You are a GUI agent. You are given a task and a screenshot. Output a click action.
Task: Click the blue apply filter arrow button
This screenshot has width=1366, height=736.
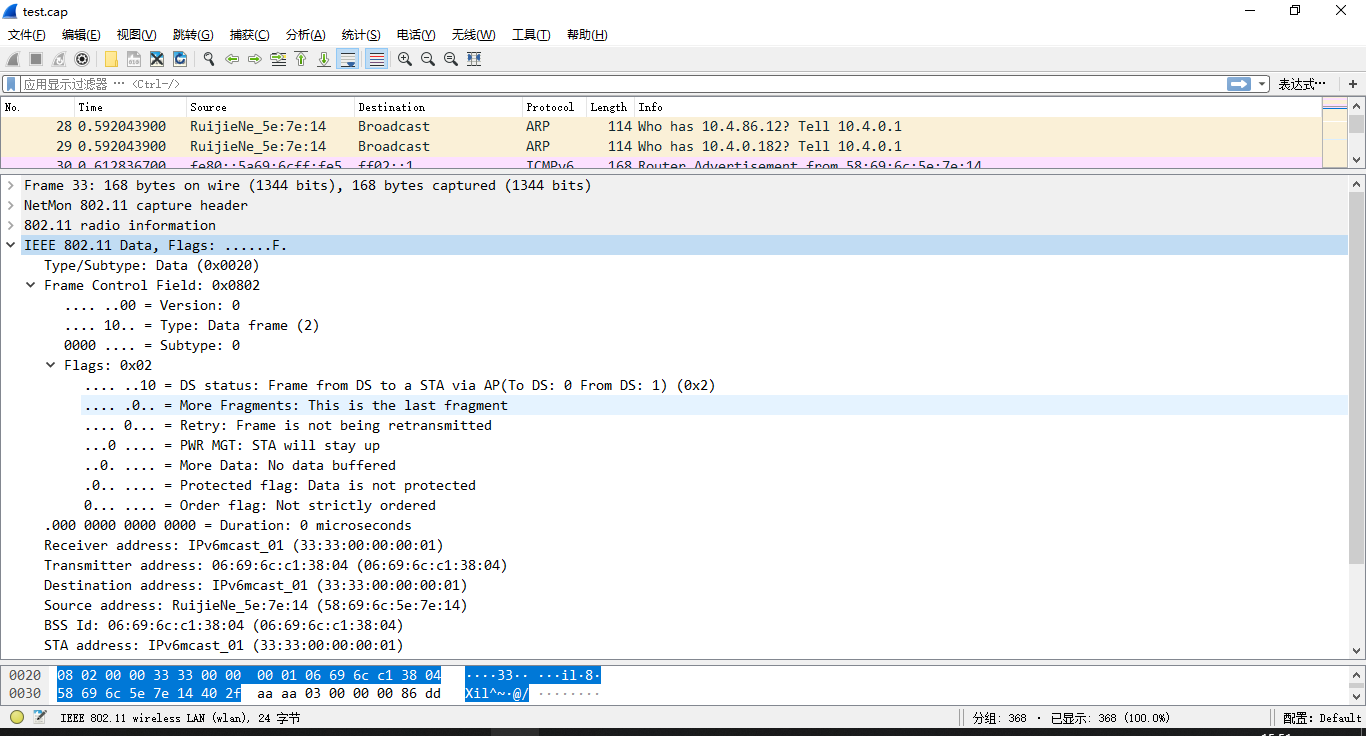click(x=1240, y=83)
